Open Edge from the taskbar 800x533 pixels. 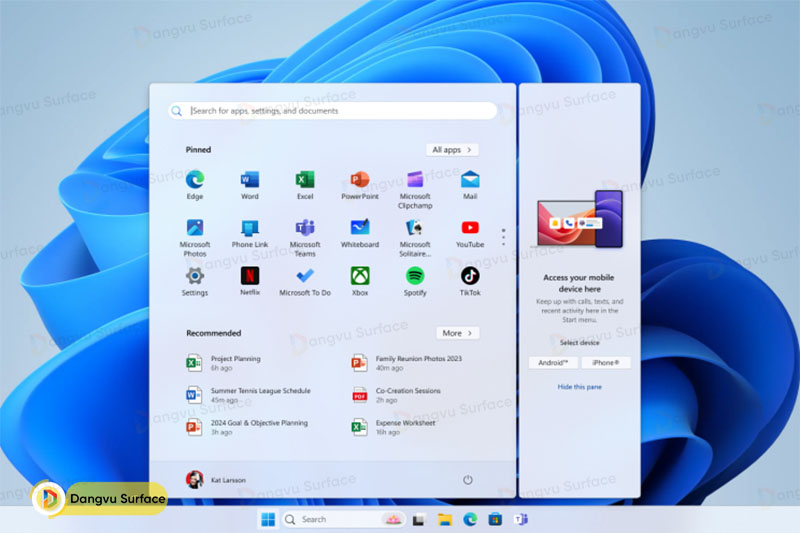pyautogui.click(x=470, y=520)
